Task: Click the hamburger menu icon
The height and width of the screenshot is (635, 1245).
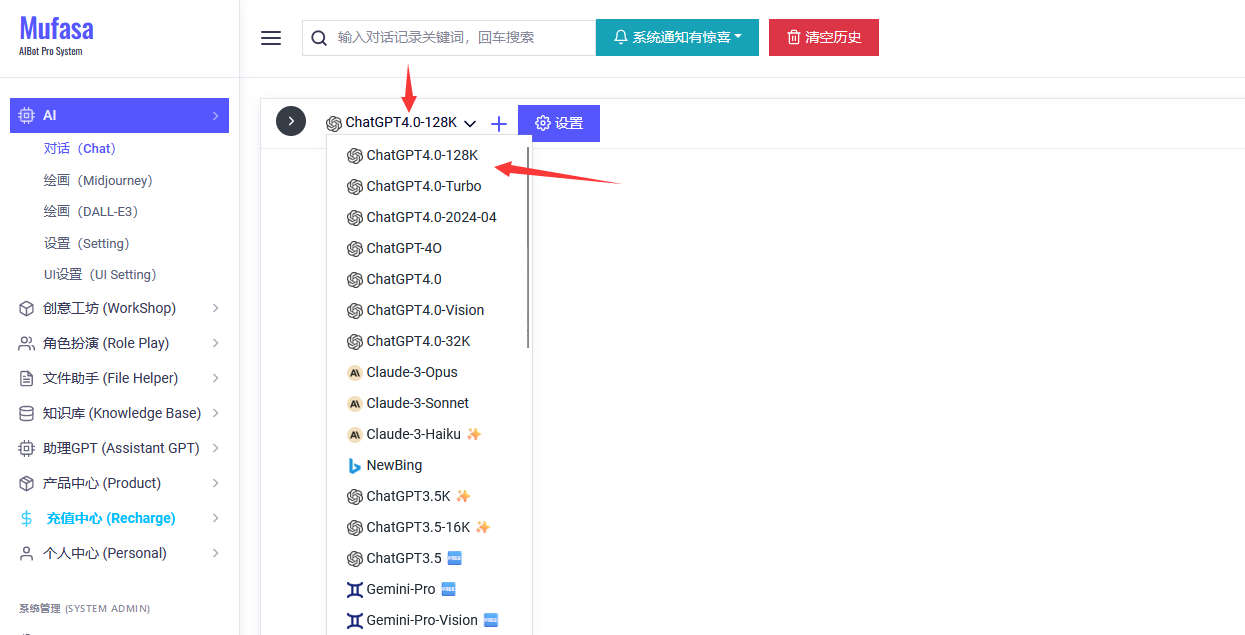Action: [x=271, y=38]
